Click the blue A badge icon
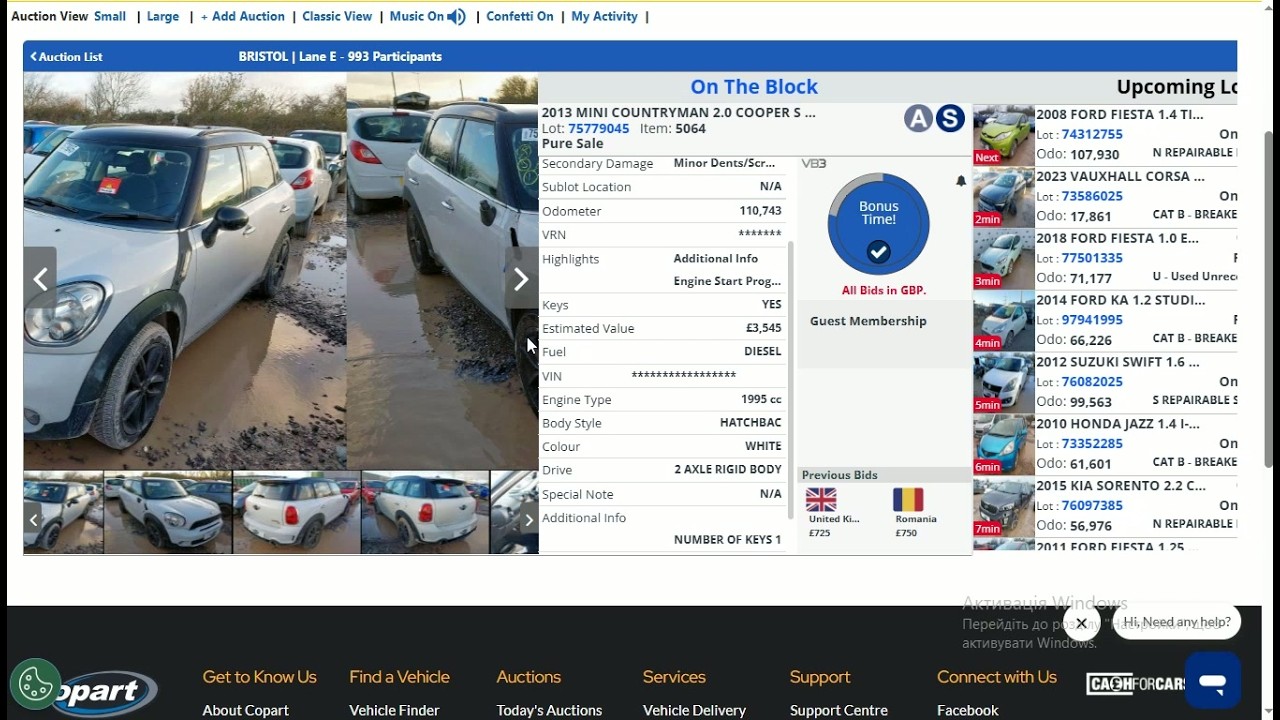The width and height of the screenshot is (1280, 720). tap(918, 119)
